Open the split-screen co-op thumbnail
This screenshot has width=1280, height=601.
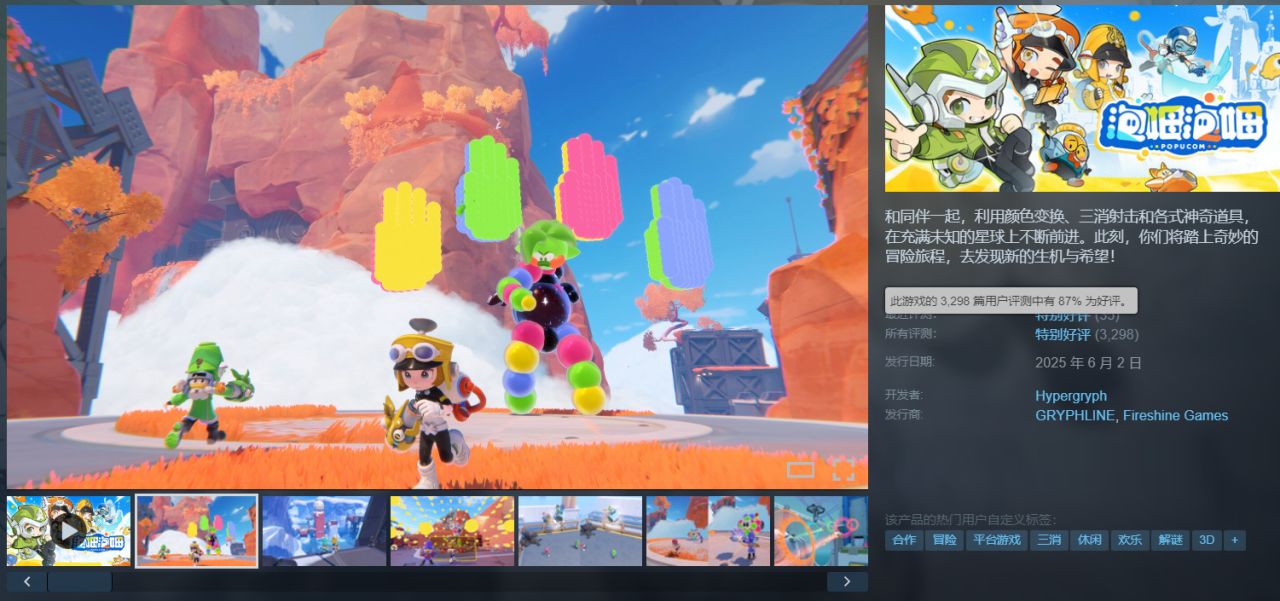point(708,531)
